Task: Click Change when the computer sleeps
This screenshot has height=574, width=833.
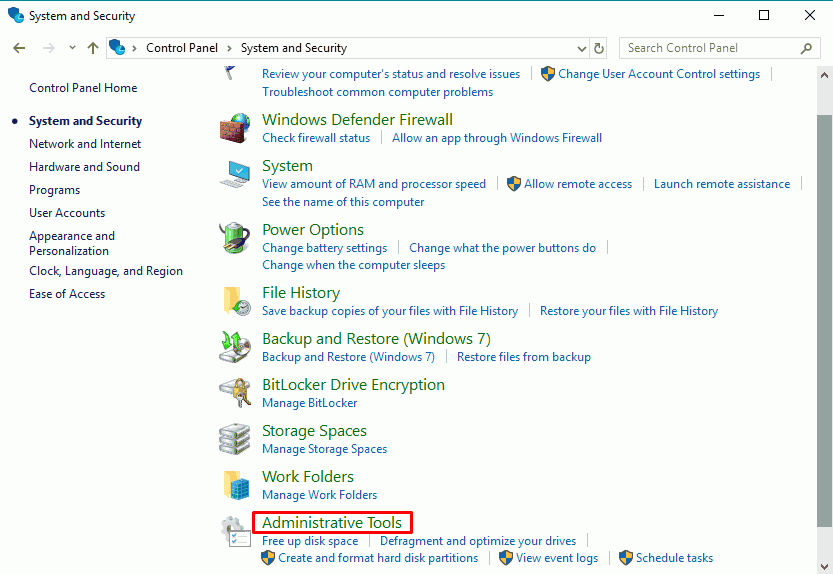Action: click(x=353, y=265)
